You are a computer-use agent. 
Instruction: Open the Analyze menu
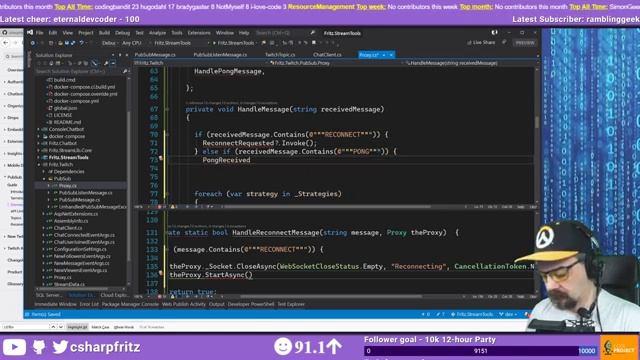[157, 33]
